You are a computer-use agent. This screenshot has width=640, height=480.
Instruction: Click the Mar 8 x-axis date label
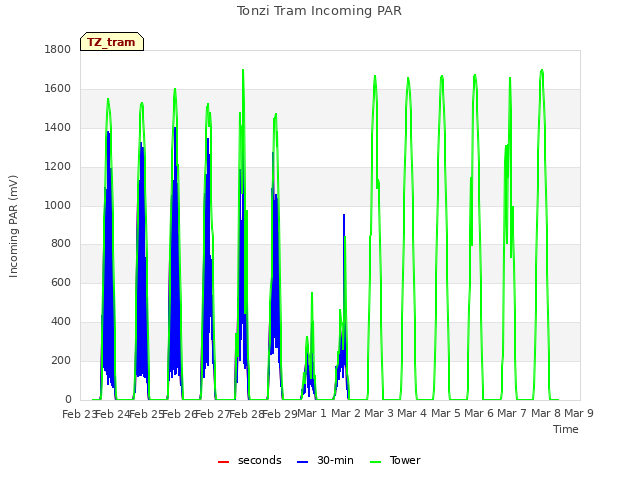[545, 413]
